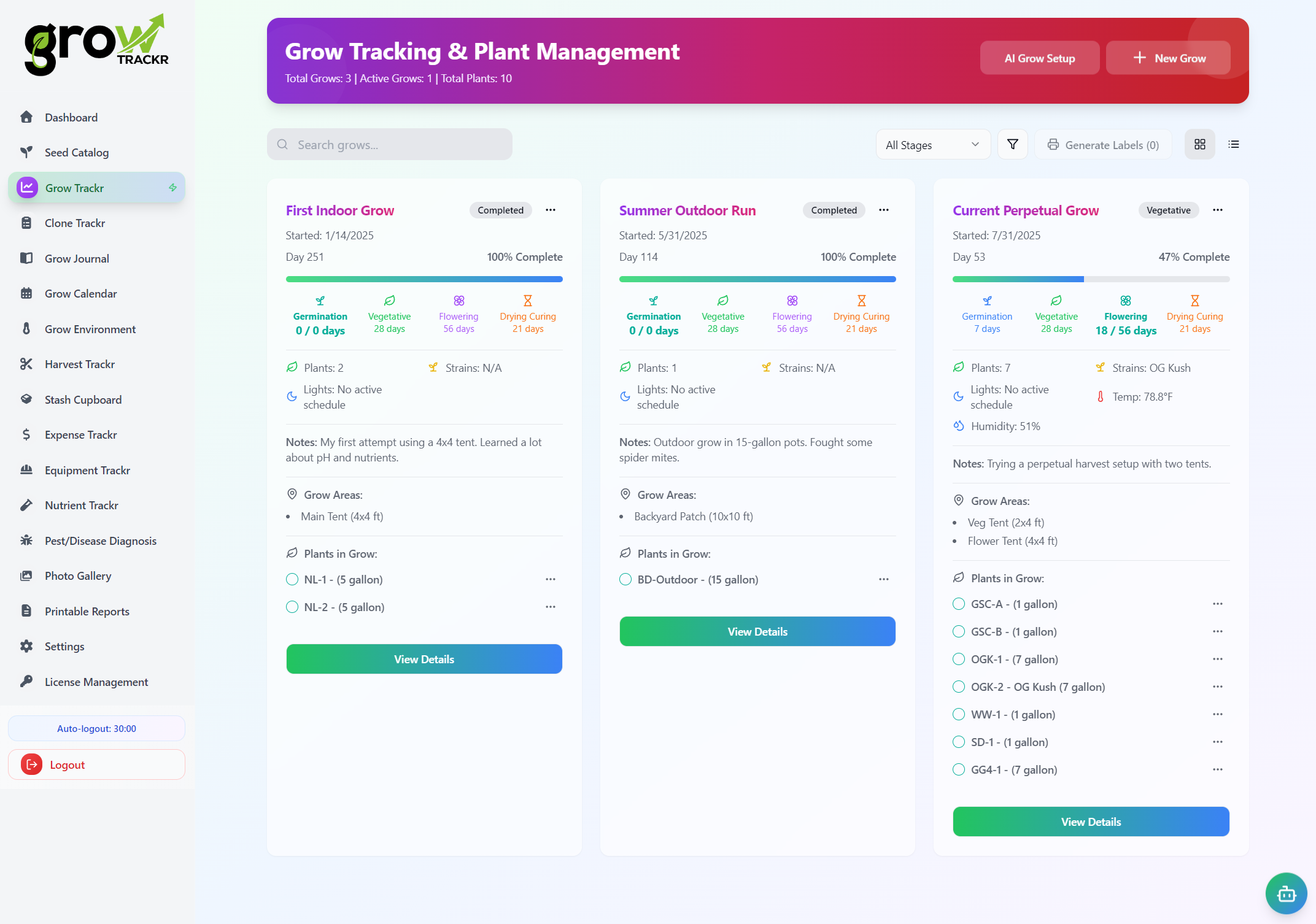Open Grow Journal in sidebar
1316x924 pixels.
pos(96,258)
